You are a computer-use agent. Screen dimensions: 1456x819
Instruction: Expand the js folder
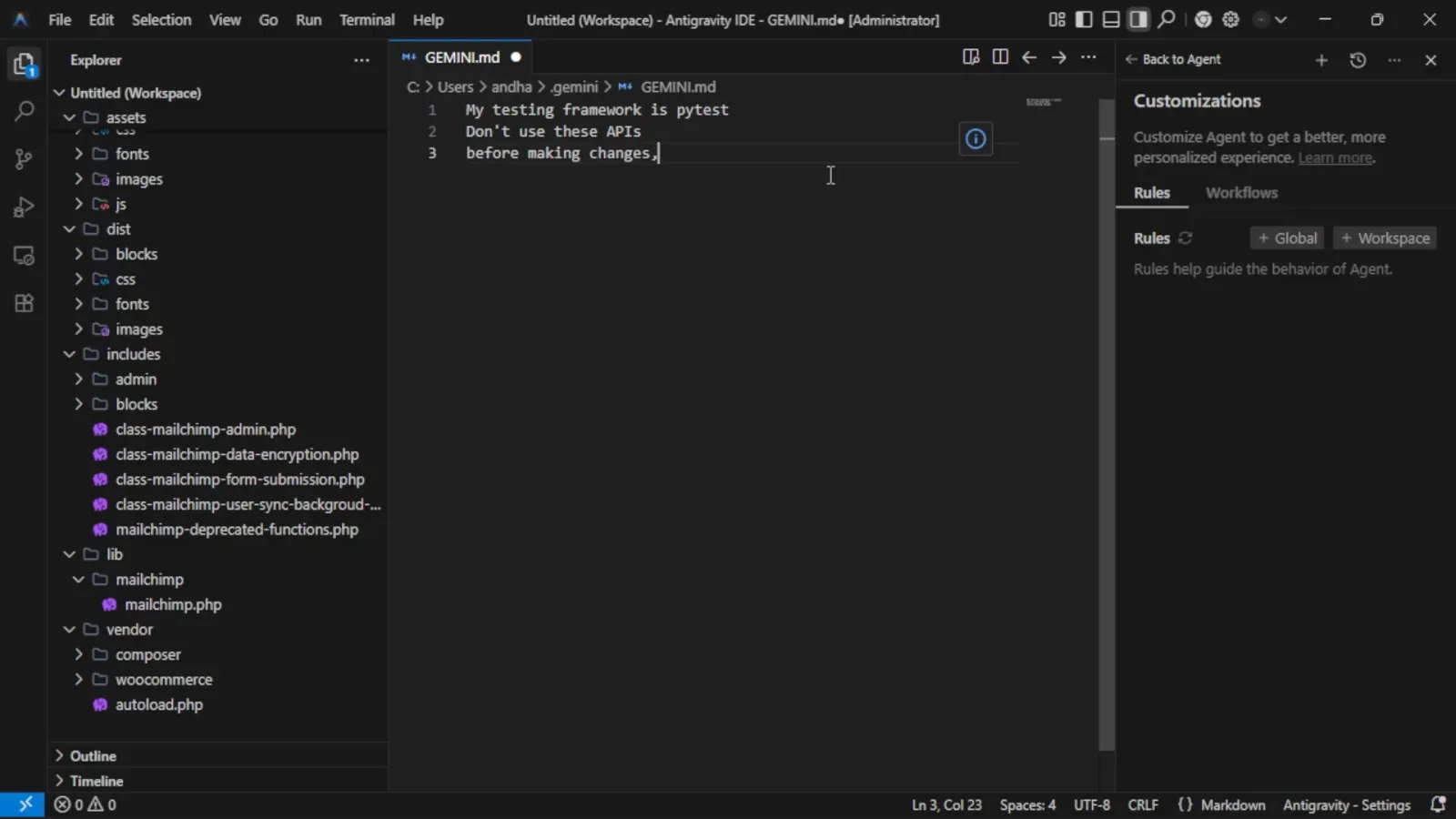[x=78, y=204]
